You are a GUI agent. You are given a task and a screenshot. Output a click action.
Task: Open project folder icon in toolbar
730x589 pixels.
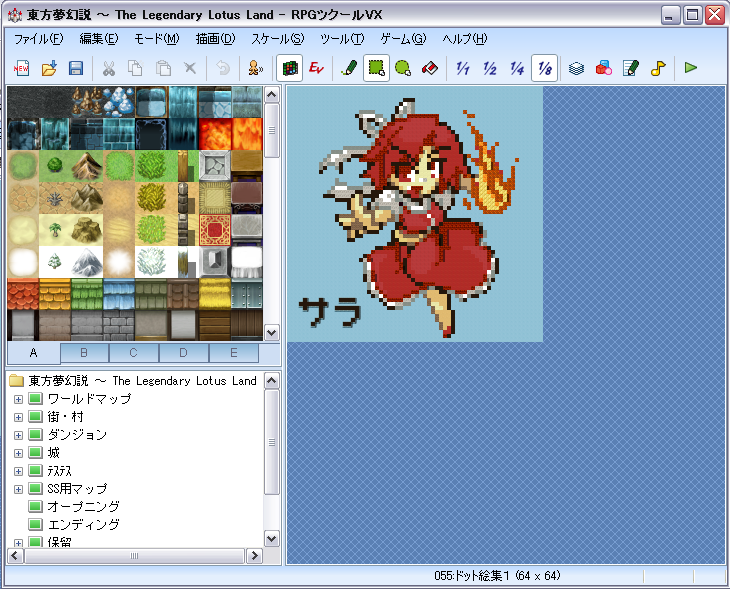(49, 68)
